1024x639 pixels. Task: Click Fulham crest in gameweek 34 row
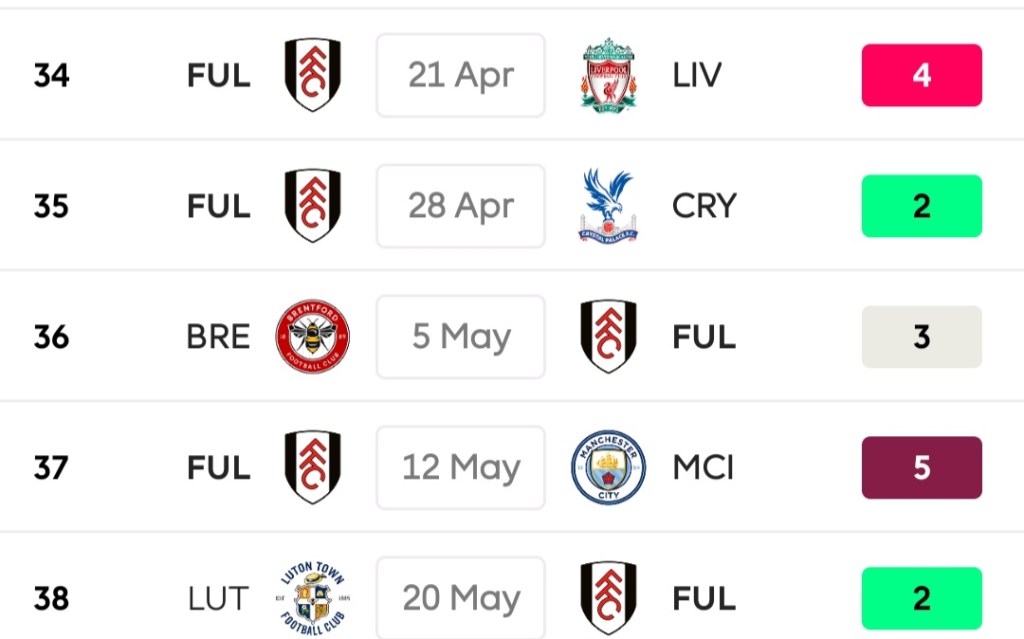point(313,75)
